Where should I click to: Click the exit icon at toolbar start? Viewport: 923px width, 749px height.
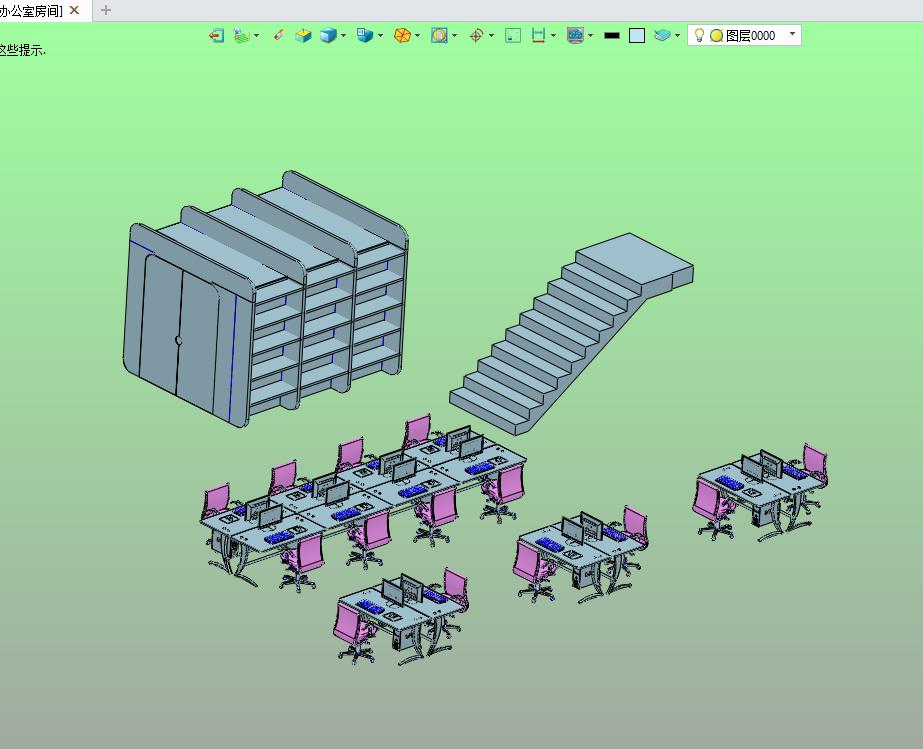(x=216, y=35)
